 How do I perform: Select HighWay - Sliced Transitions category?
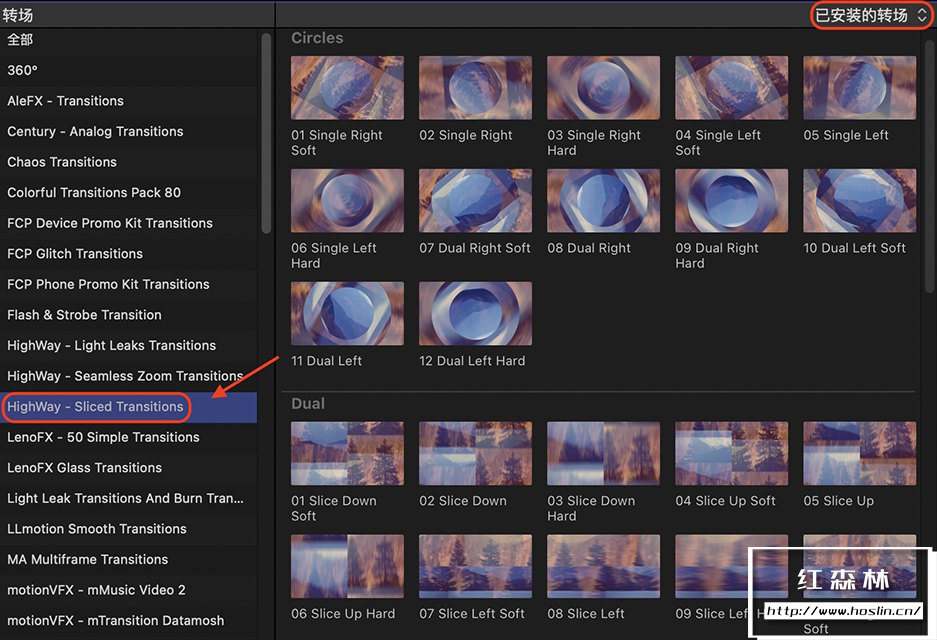[x=128, y=406]
